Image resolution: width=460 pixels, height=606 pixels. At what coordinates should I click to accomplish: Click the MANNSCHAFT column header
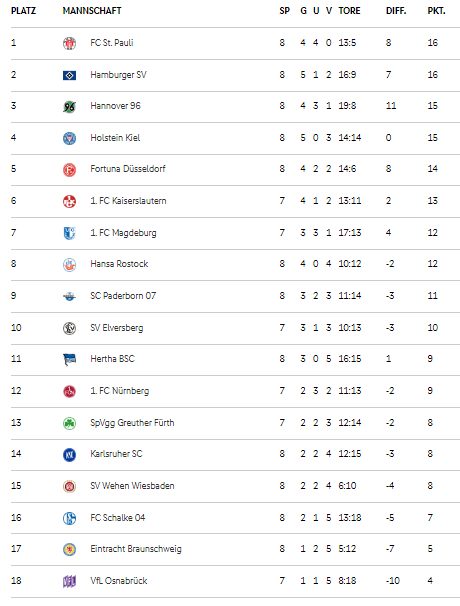click(92, 11)
